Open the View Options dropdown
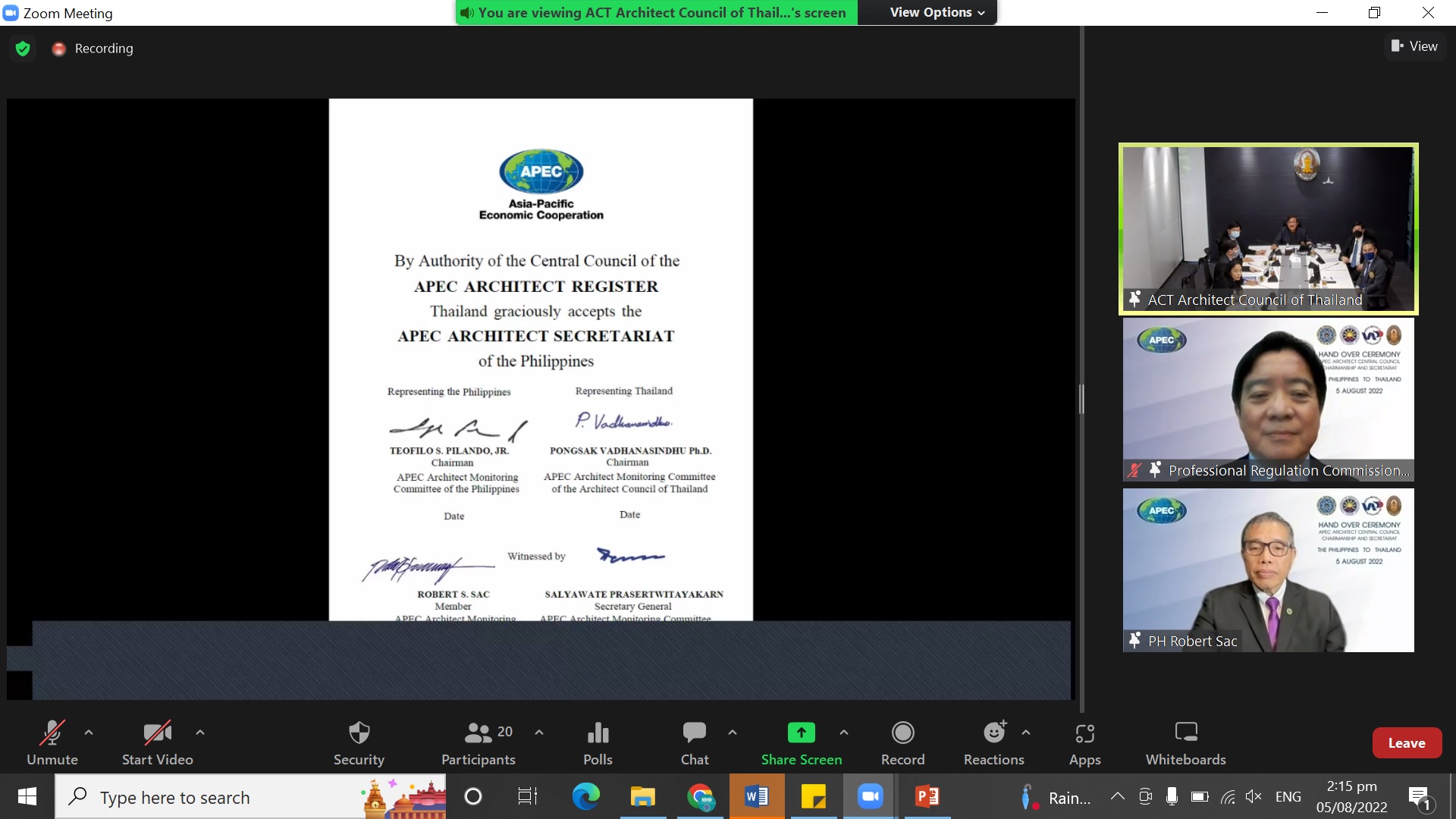Viewport: 1456px width, 819px height. click(x=937, y=12)
